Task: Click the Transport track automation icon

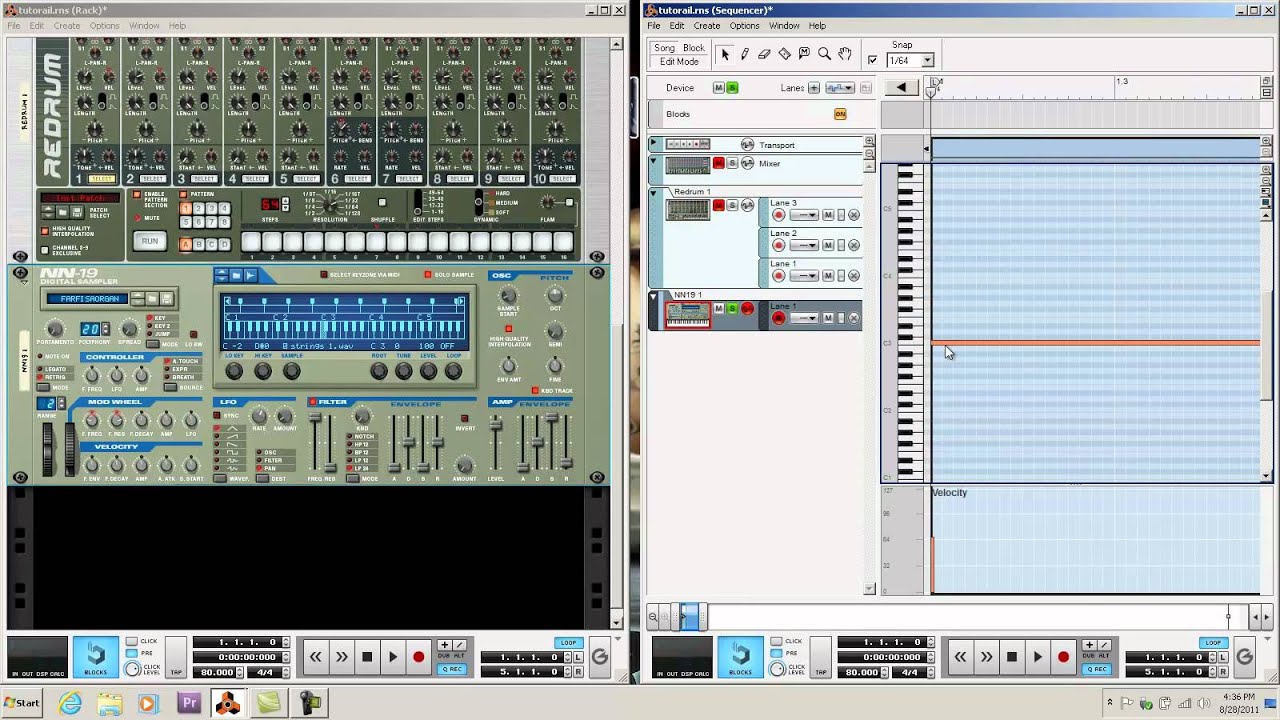Action: pos(747,145)
